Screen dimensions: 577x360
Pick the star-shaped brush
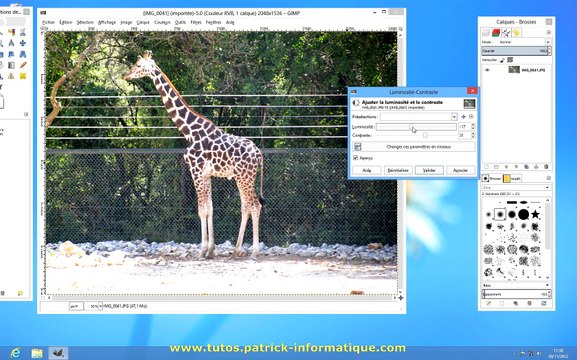535,214
